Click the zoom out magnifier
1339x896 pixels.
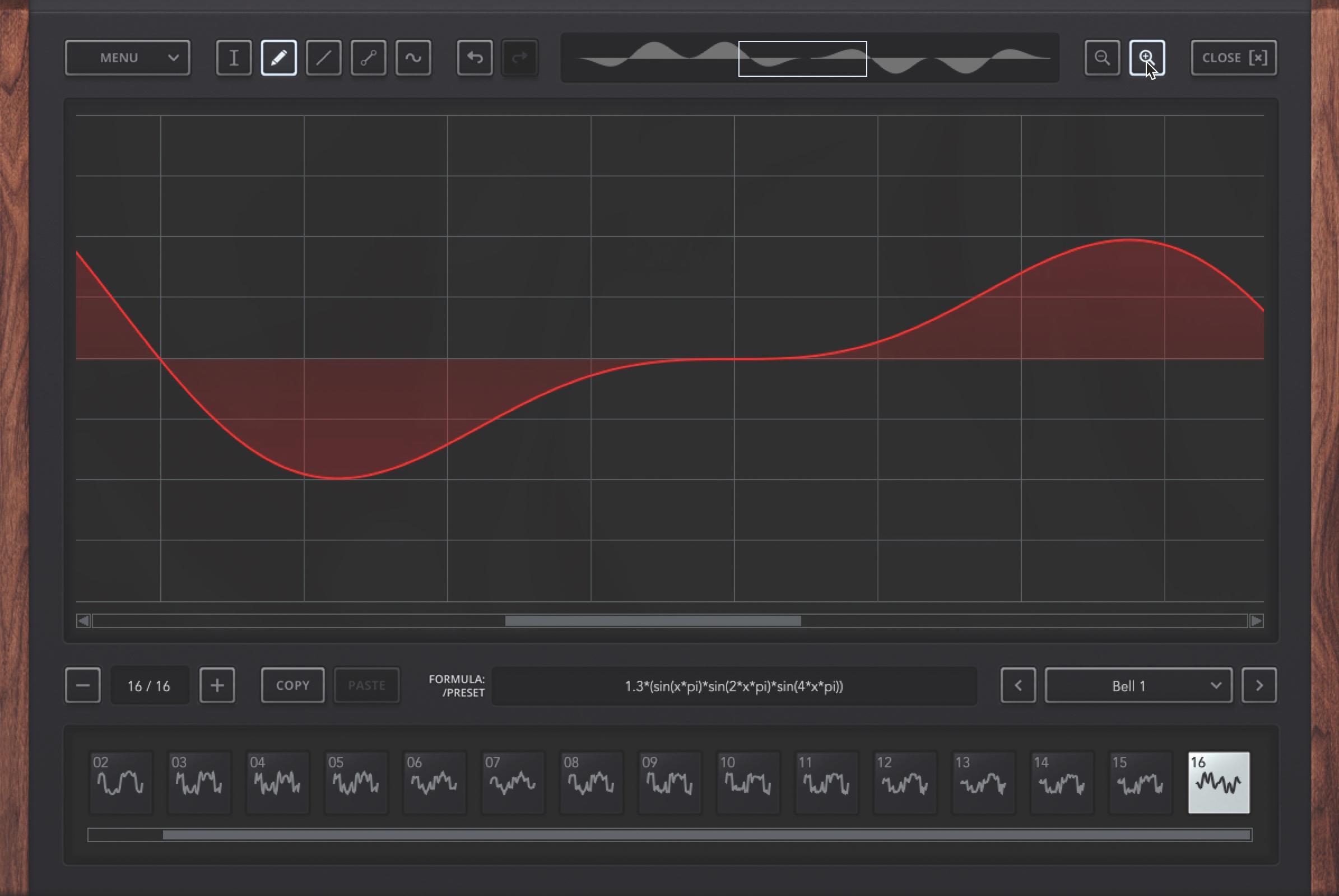[1102, 58]
